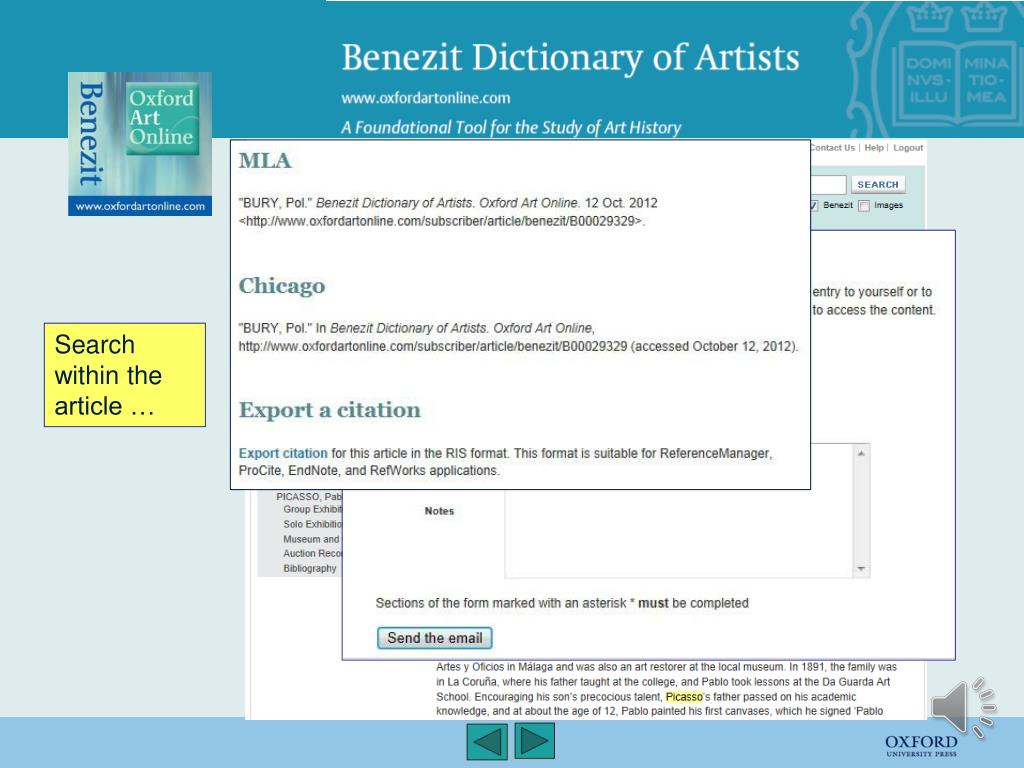1024x768 pixels.
Task: Click the MLA heading
Action: [x=264, y=161]
